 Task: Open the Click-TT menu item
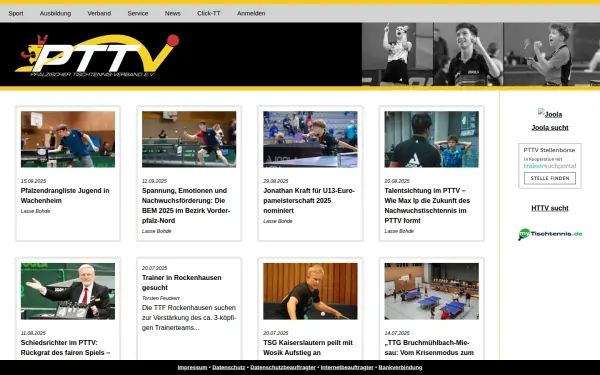coord(209,13)
